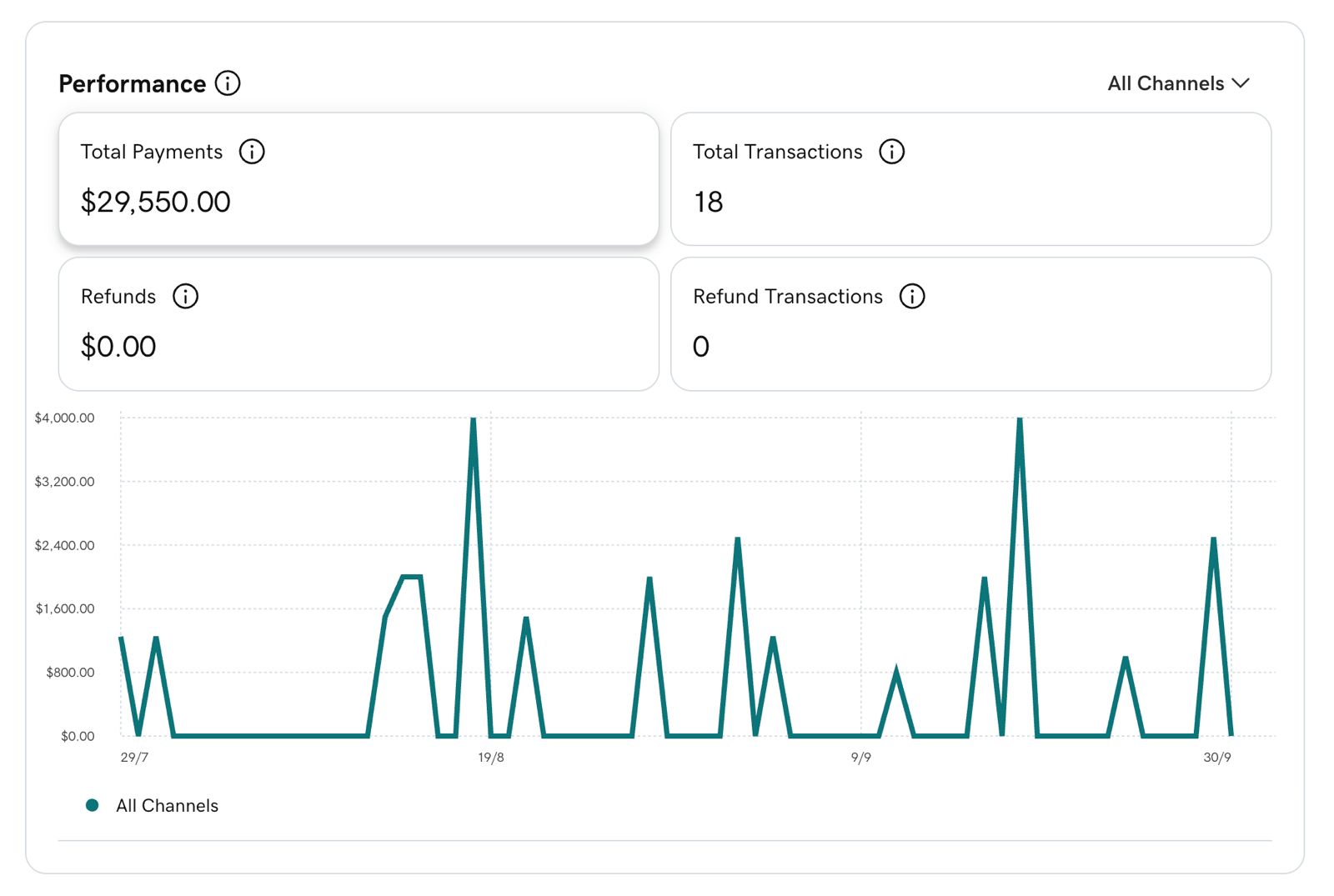Click the All Channels dropdown chevron
Image resolution: width=1334 pixels, height=896 pixels.
tap(1241, 83)
